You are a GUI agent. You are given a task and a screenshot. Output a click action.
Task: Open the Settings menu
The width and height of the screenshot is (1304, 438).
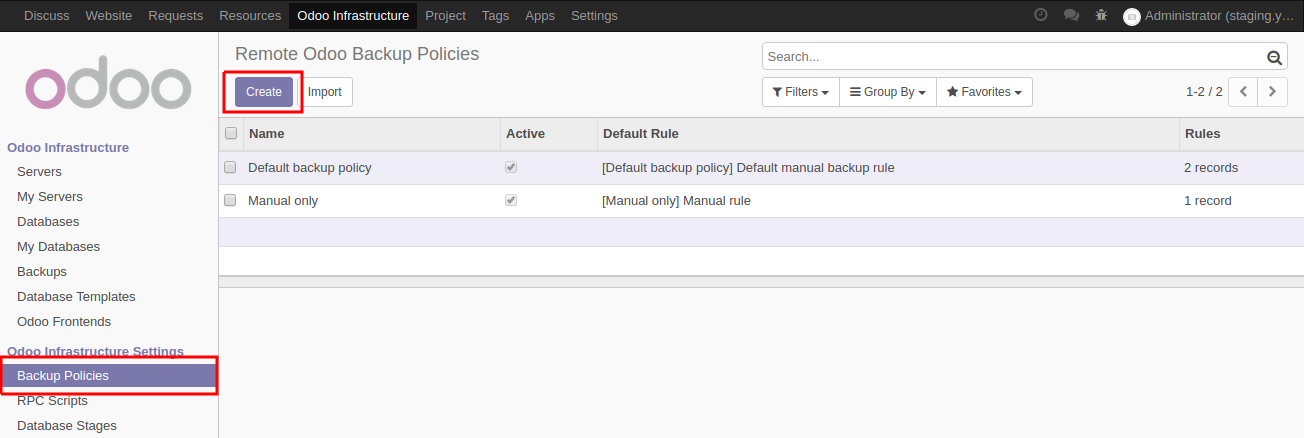click(594, 15)
